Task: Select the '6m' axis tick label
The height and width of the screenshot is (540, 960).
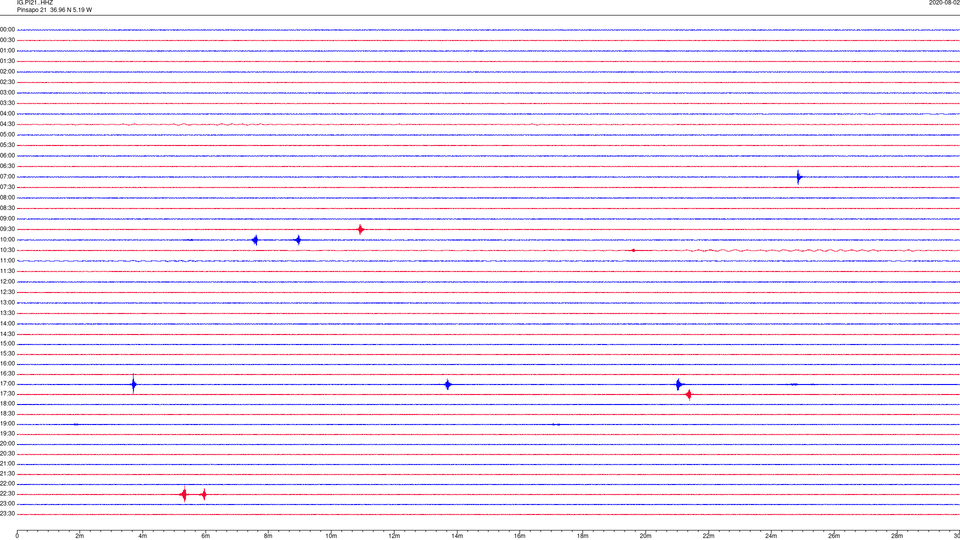Action: [206, 536]
